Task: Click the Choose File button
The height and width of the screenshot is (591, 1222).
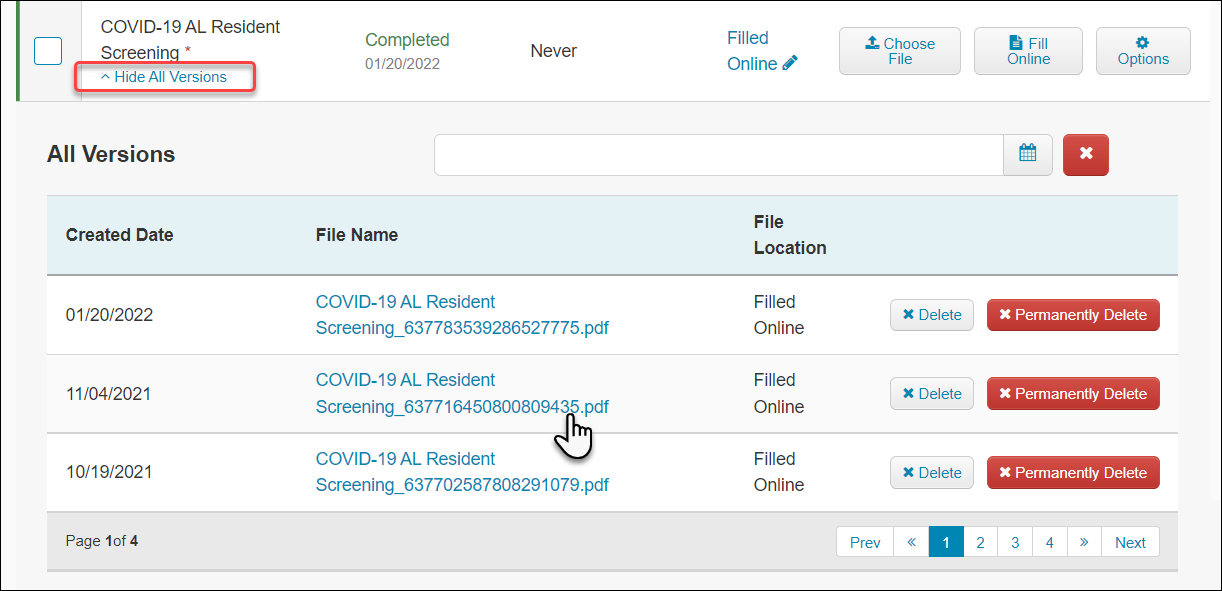Action: [899, 51]
